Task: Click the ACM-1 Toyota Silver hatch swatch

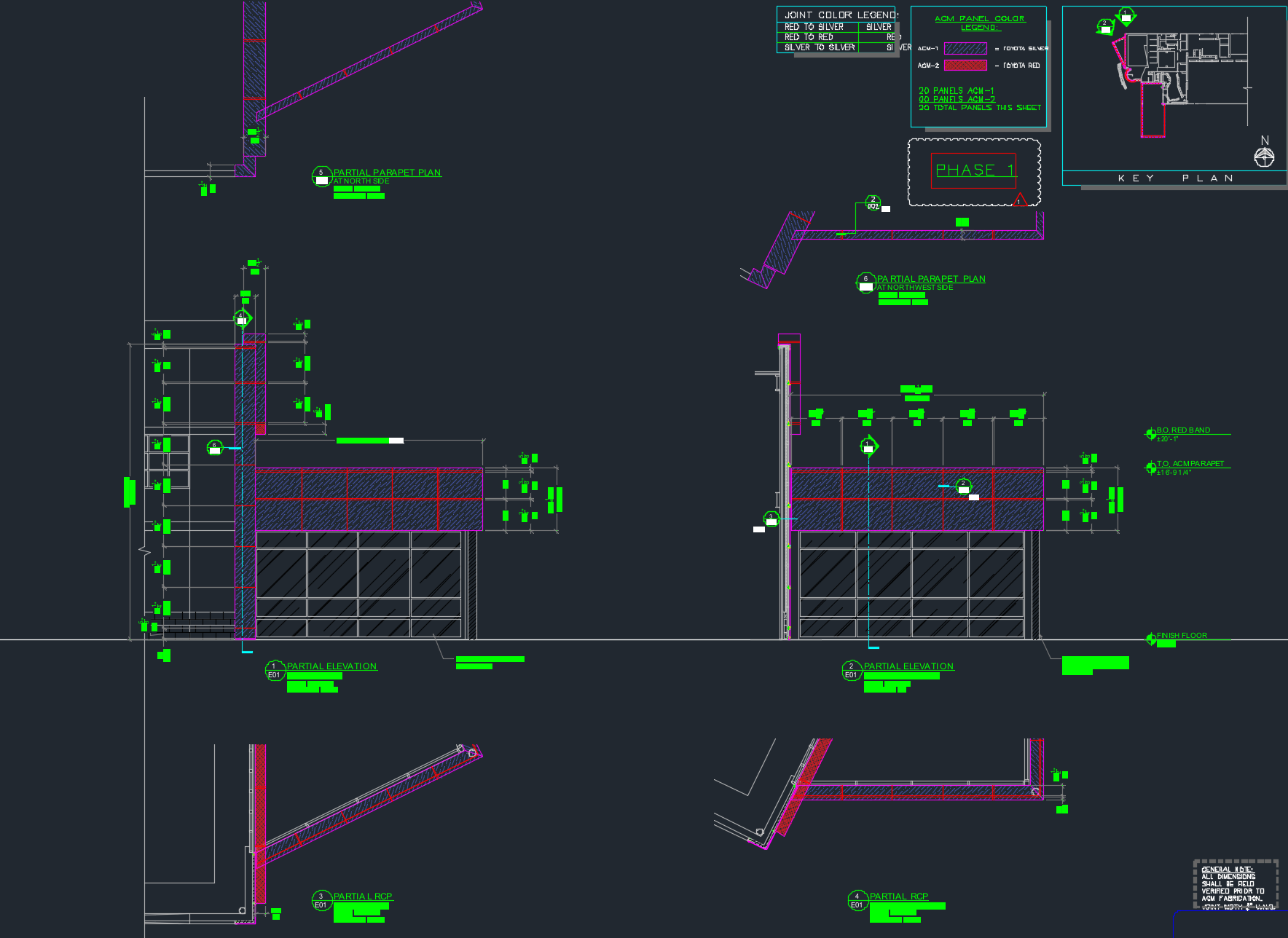Action: coord(965,49)
